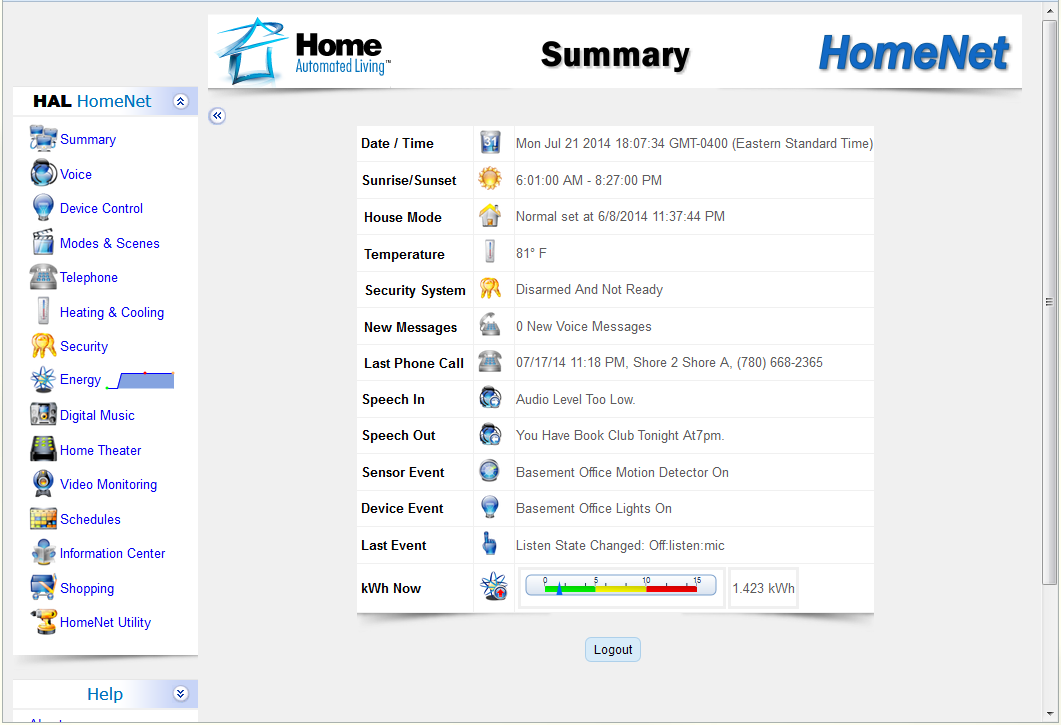This screenshot has width=1061, height=725.
Task: Click the Schedules calendar grid icon
Action: click(43, 519)
